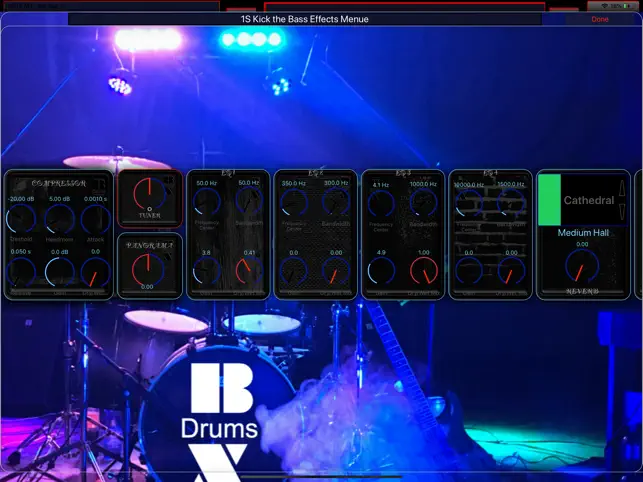This screenshot has height=482, width=643.
Task: Adjust EQ2 Frequency Center knob at 350.0 Hz
Action: [x=294, y=202]
